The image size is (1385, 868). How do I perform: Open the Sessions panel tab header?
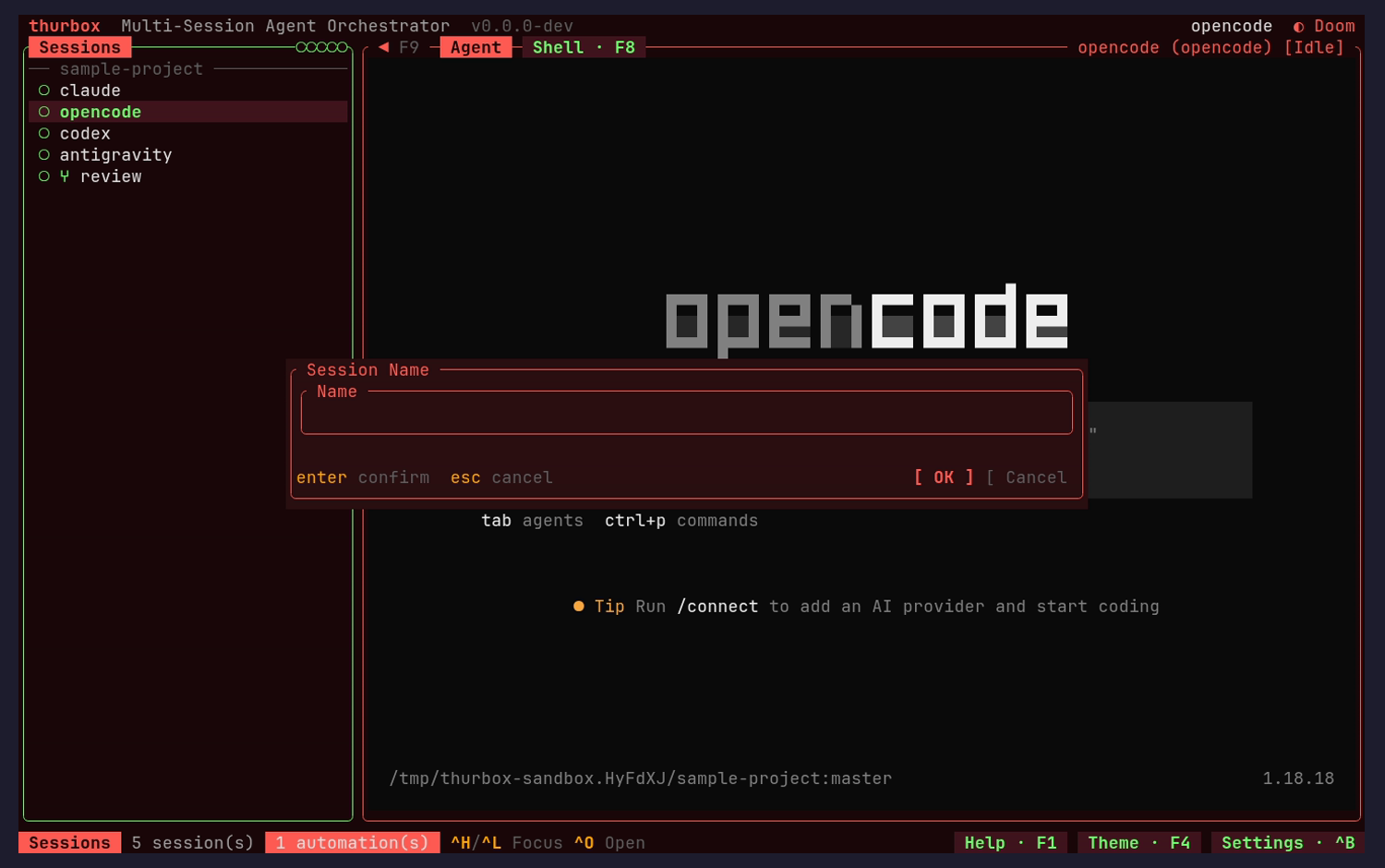pos(79,47)
